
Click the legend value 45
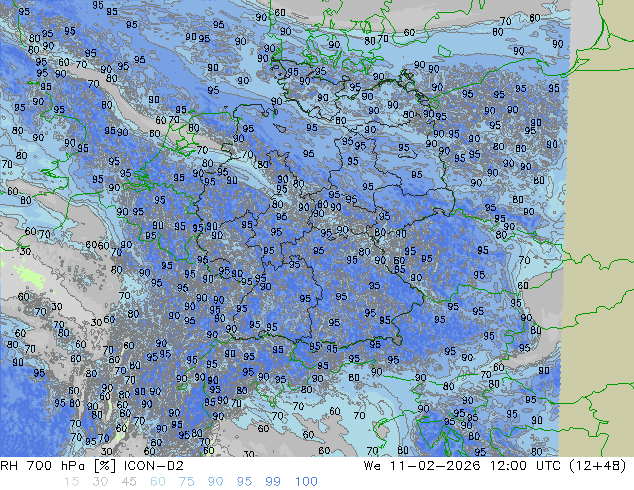(129, 482)
